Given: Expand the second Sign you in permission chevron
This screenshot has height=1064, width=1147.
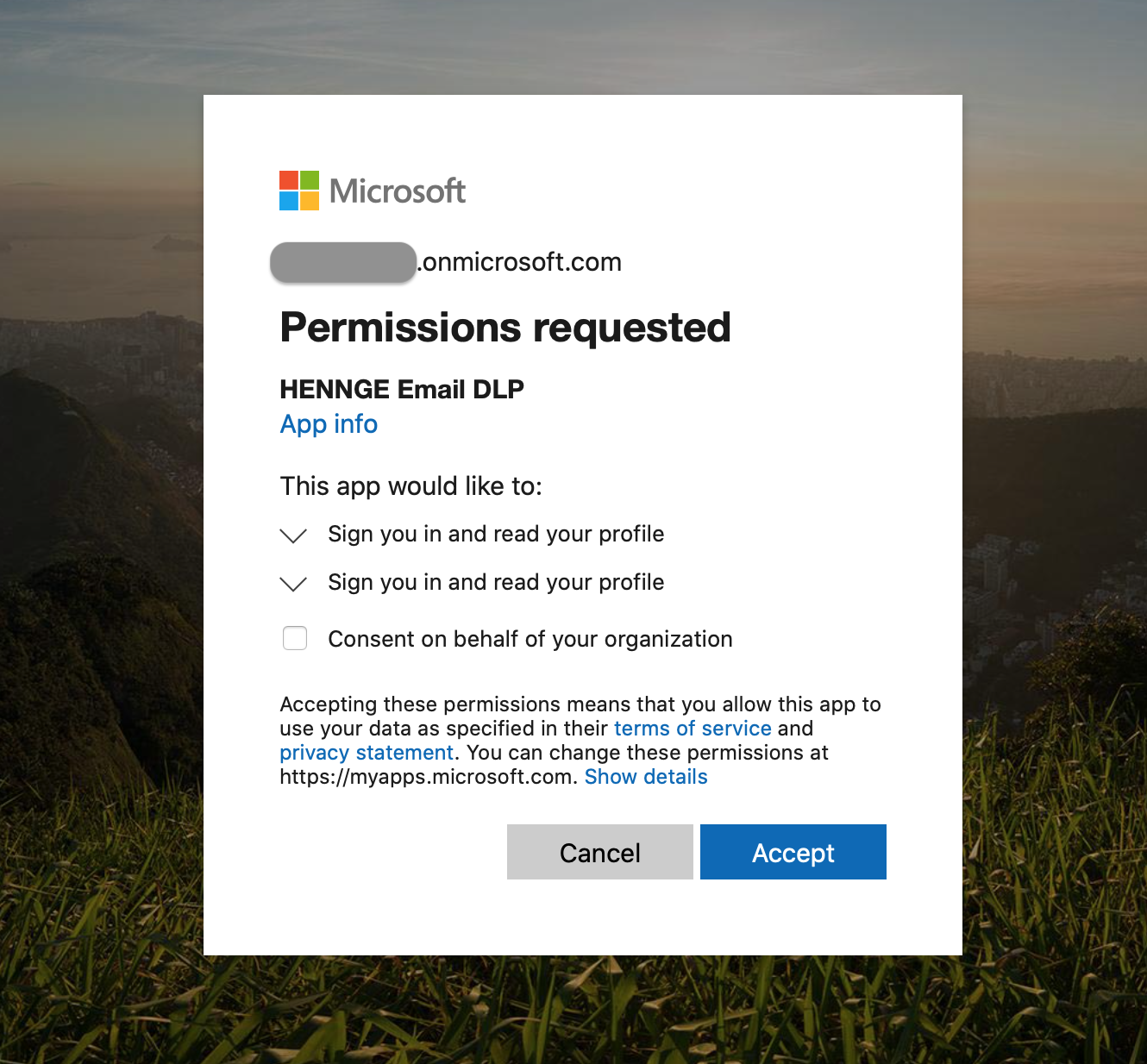Looking at the screenshot, I should pos(293,584).
